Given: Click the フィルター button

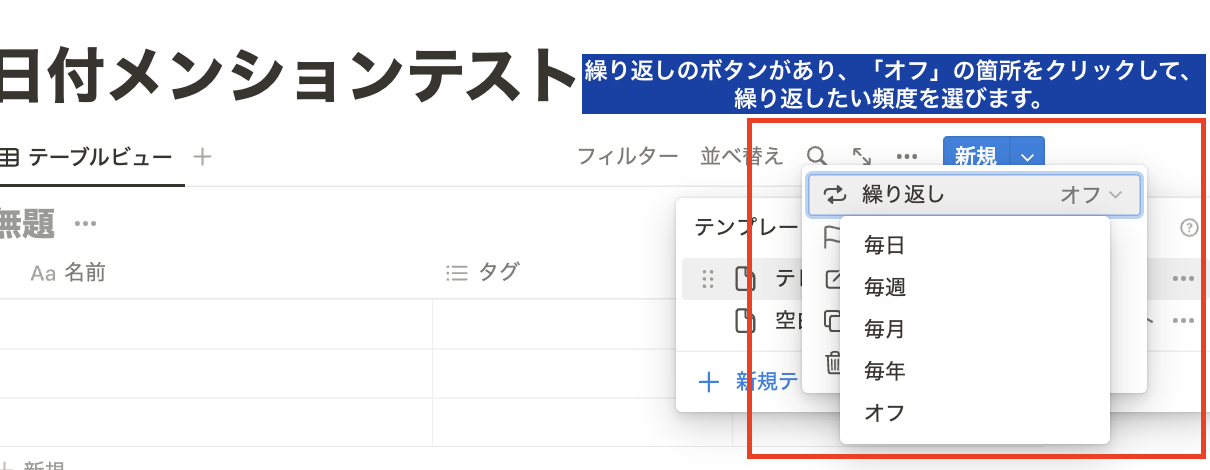Looking at the screenshot, I should click(628, 156).
